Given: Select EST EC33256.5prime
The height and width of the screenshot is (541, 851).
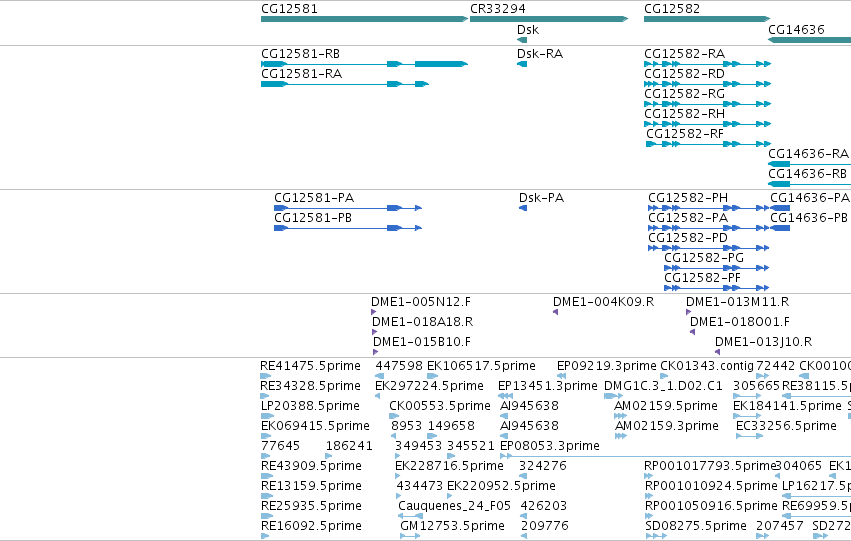Looking at the screenshot, I should [x=750, y=436].
